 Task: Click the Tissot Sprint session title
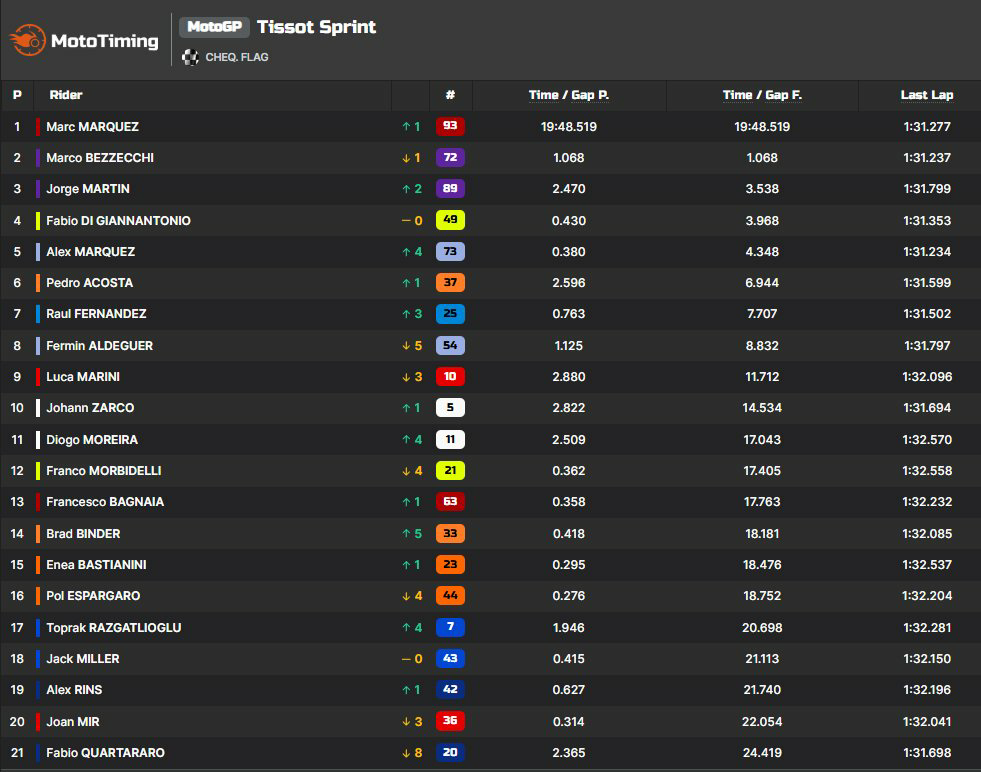click(x=317, y=27)
